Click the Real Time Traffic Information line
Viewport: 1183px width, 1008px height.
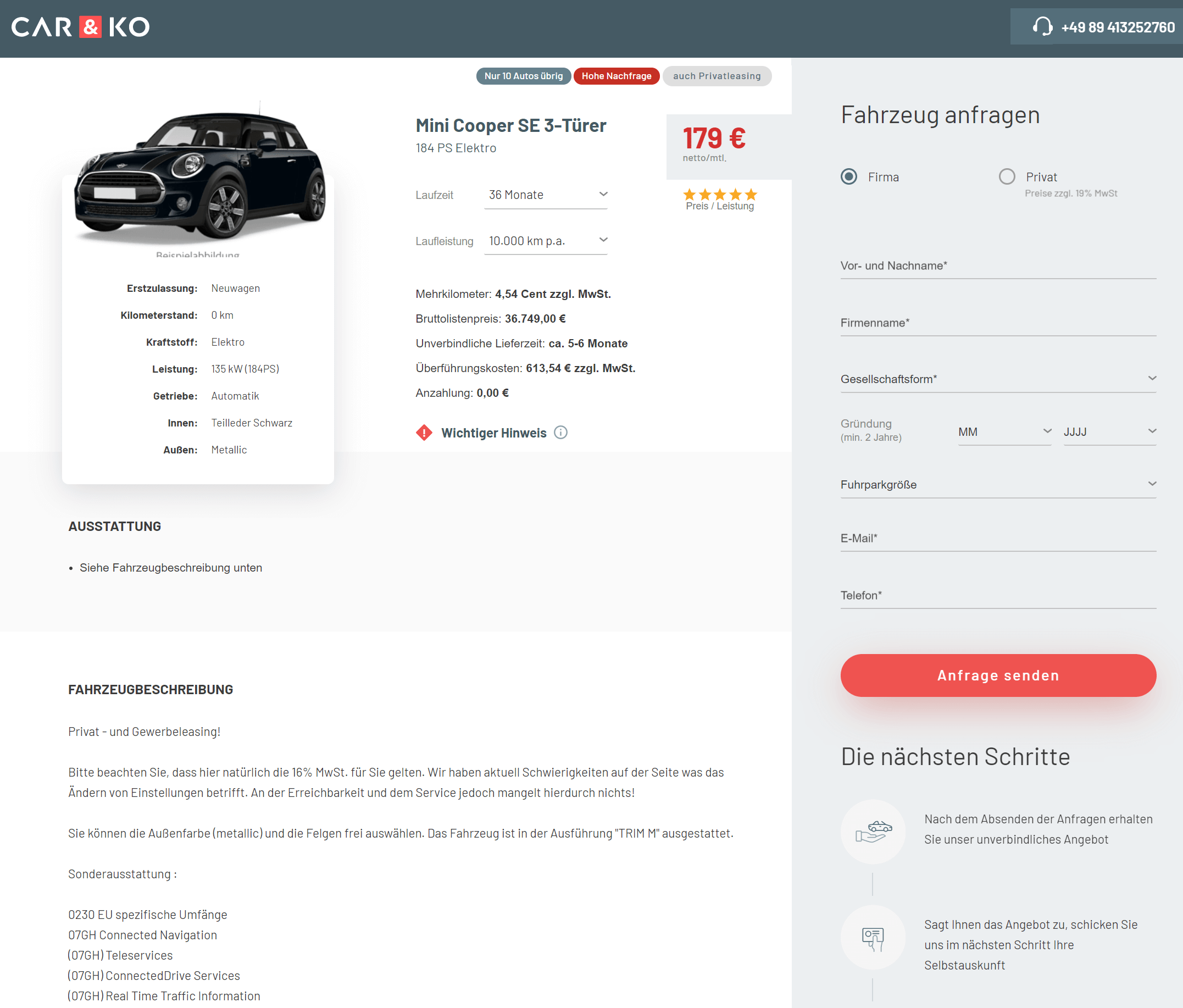tap(164, 996)
